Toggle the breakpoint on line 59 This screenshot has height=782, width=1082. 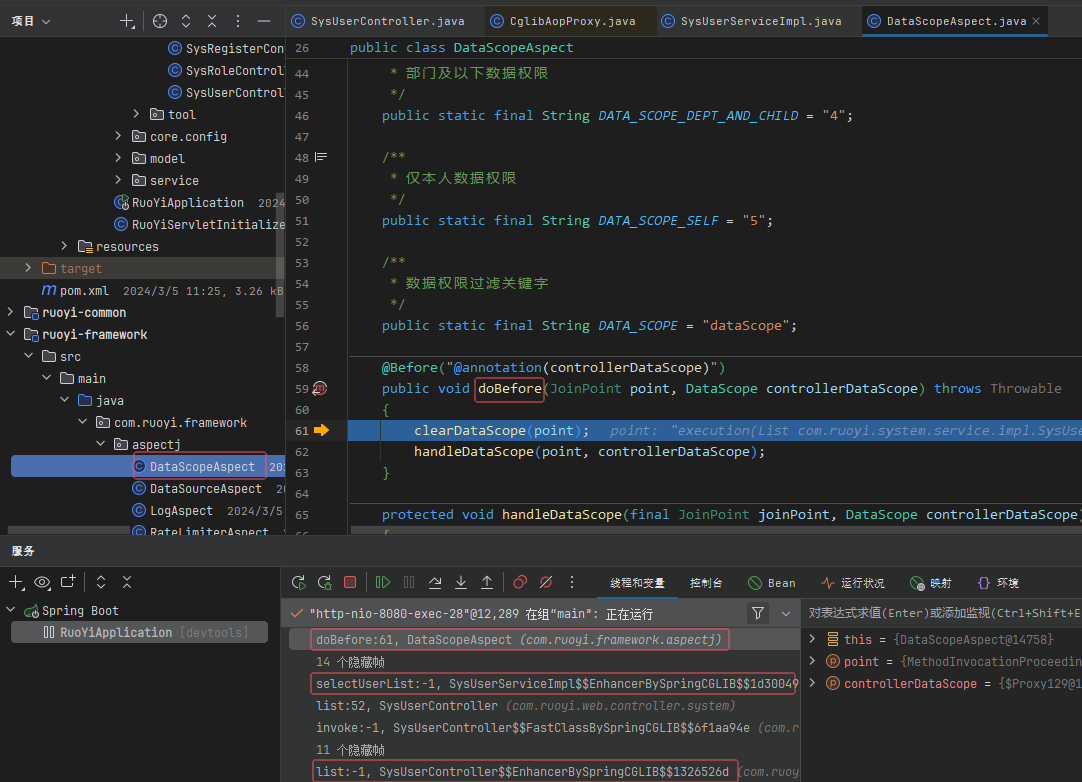(x=320, y=389)
